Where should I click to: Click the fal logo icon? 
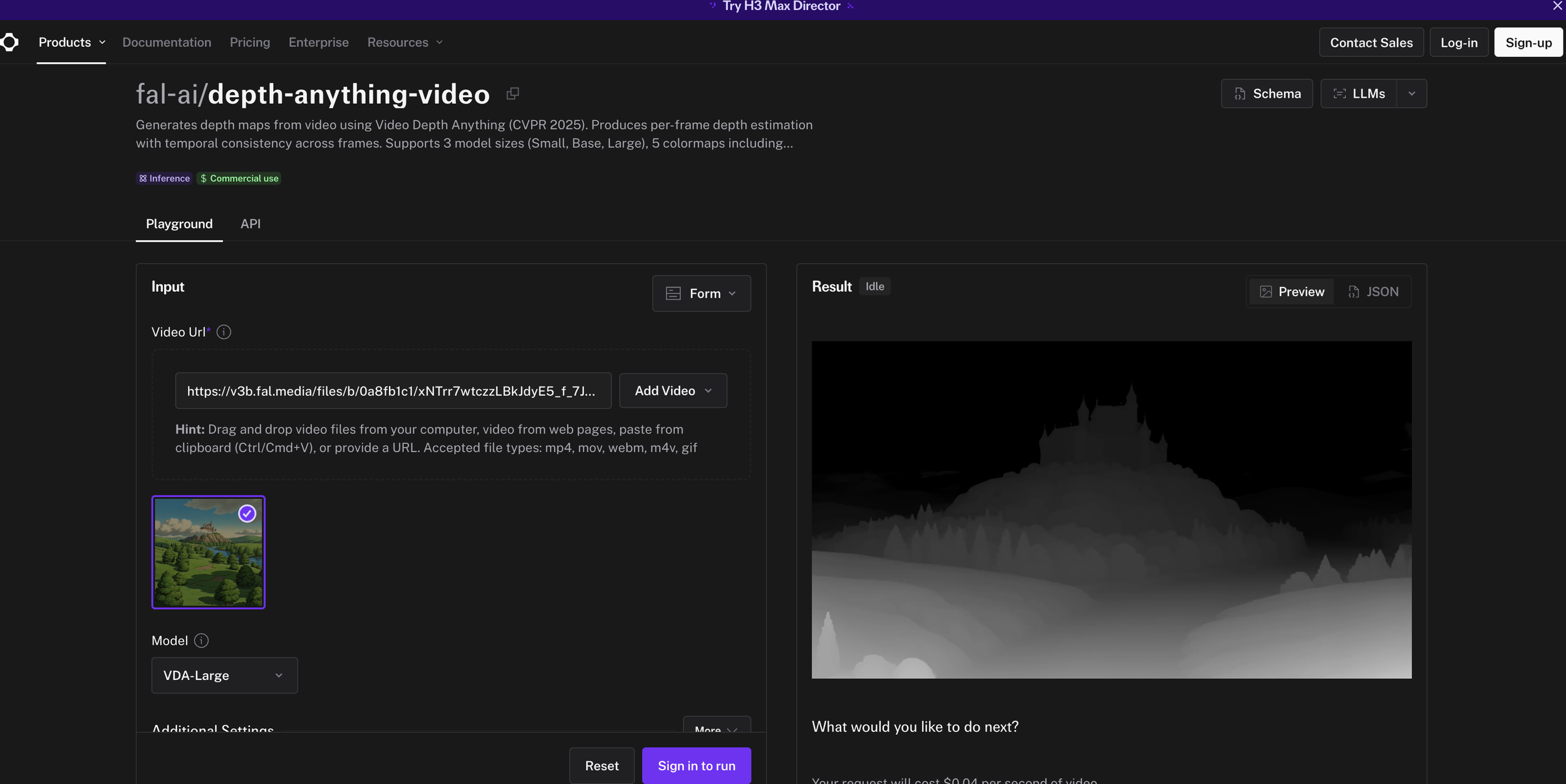click(x=9, y=43)
